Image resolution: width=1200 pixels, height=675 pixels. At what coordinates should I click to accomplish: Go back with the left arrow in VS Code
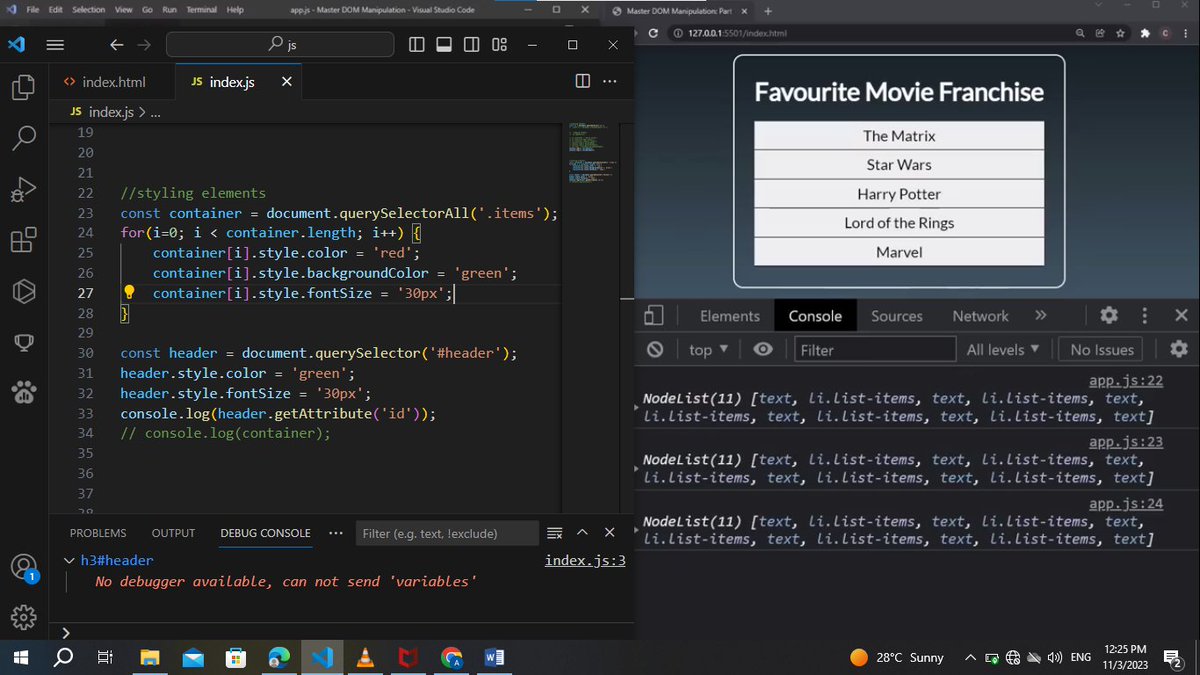(x=116, y=45)
